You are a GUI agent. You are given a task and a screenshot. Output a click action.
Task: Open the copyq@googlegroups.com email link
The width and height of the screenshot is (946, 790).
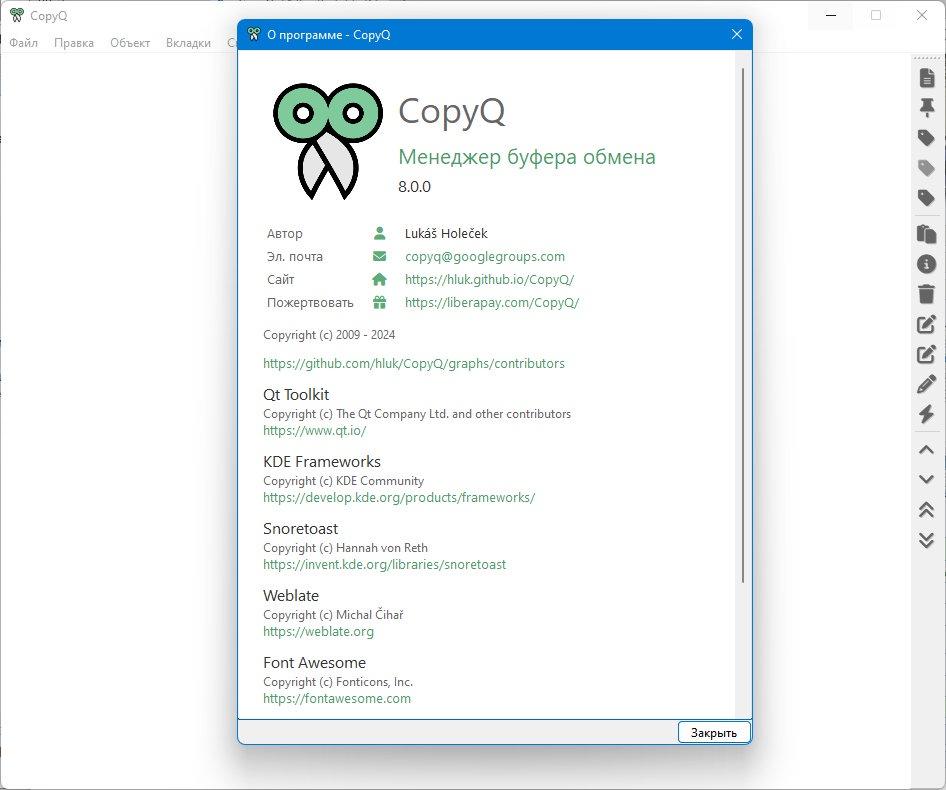[x=484, y=256]
